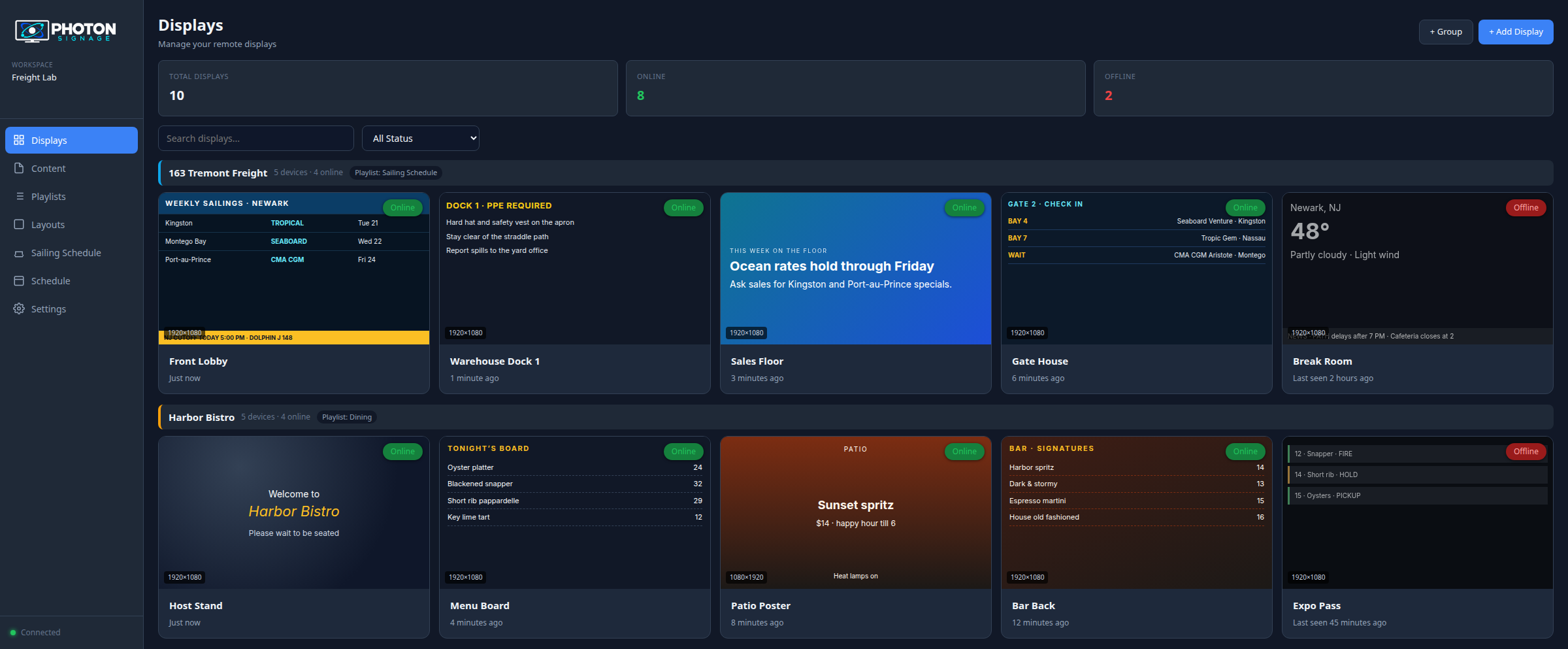
Task: Select the 163 Tremont Freight group header
Action: click(x=856, y=173)
